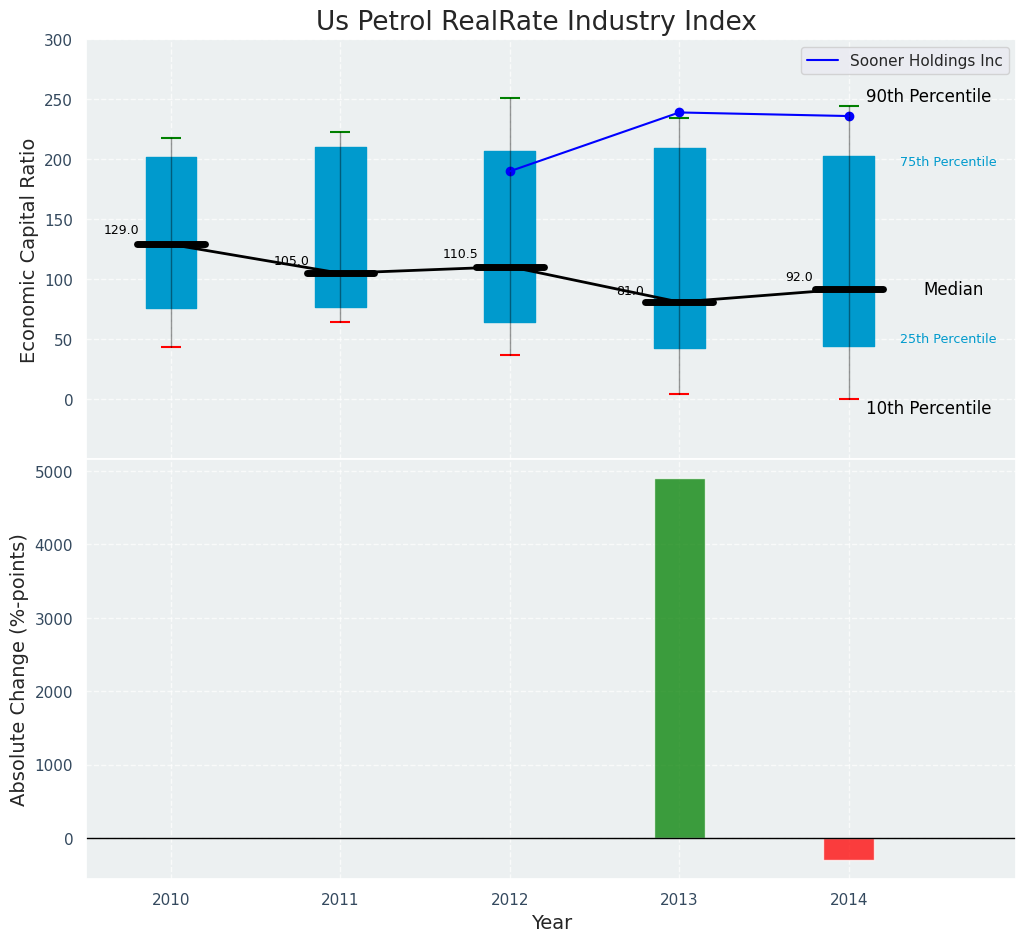
Task: Pick the Sooner Holdings 2014 data point
Action: [x=849, y=116]
